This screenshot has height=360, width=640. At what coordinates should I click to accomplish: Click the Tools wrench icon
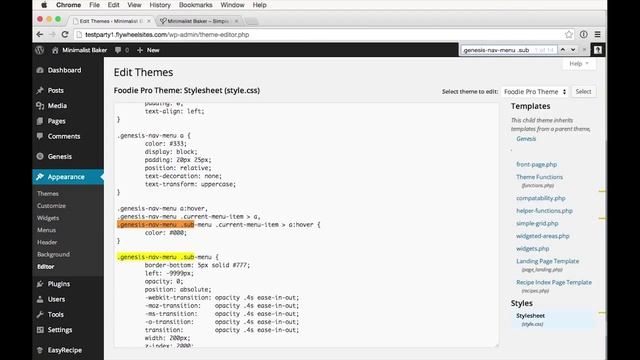coord(40,315)
